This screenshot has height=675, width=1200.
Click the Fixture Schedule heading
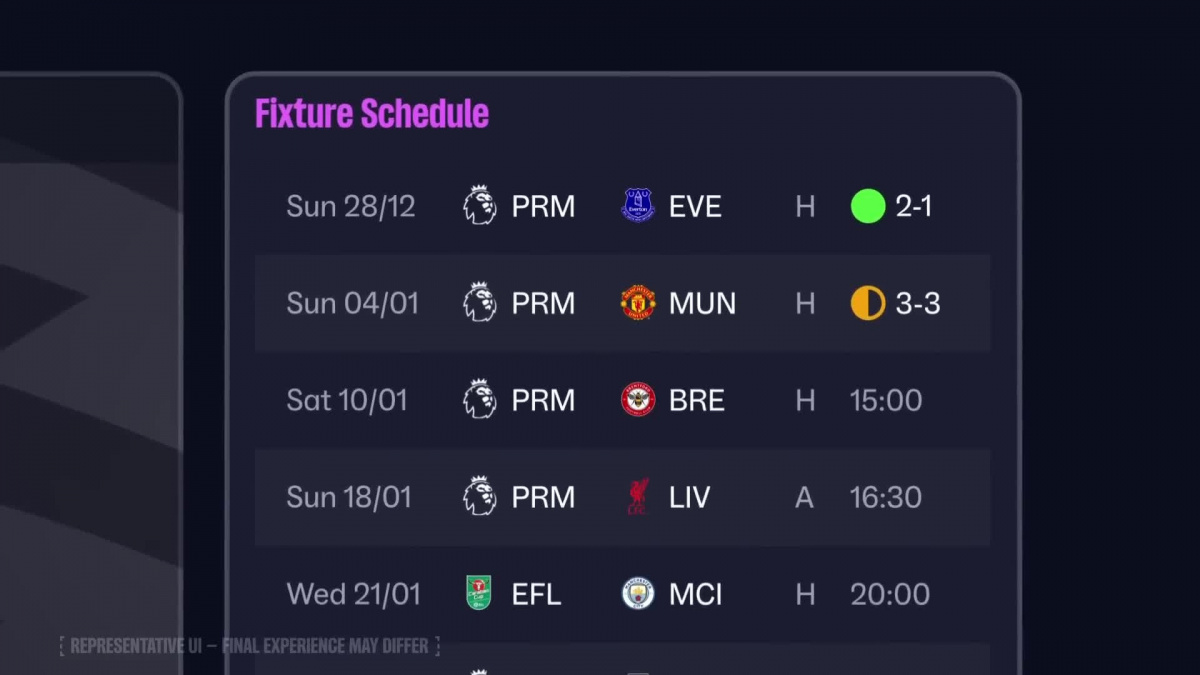(x=372, y=114)
